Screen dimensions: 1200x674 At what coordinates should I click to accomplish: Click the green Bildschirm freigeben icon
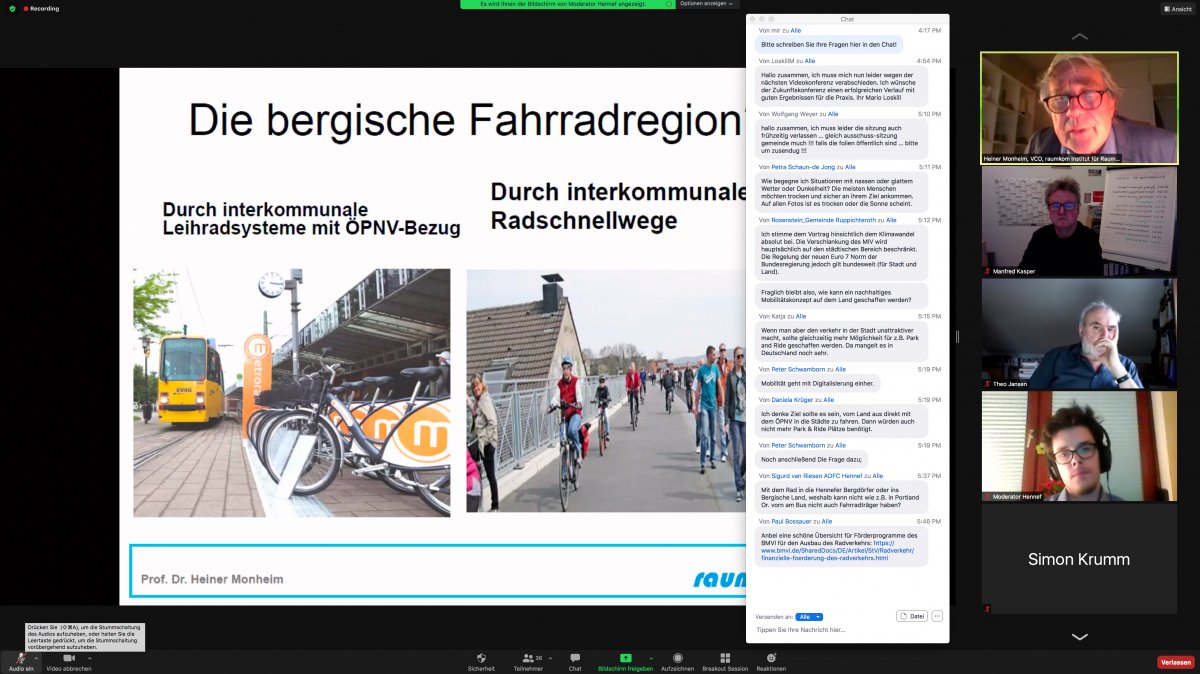pyautogui.click(x=625, y=658)
